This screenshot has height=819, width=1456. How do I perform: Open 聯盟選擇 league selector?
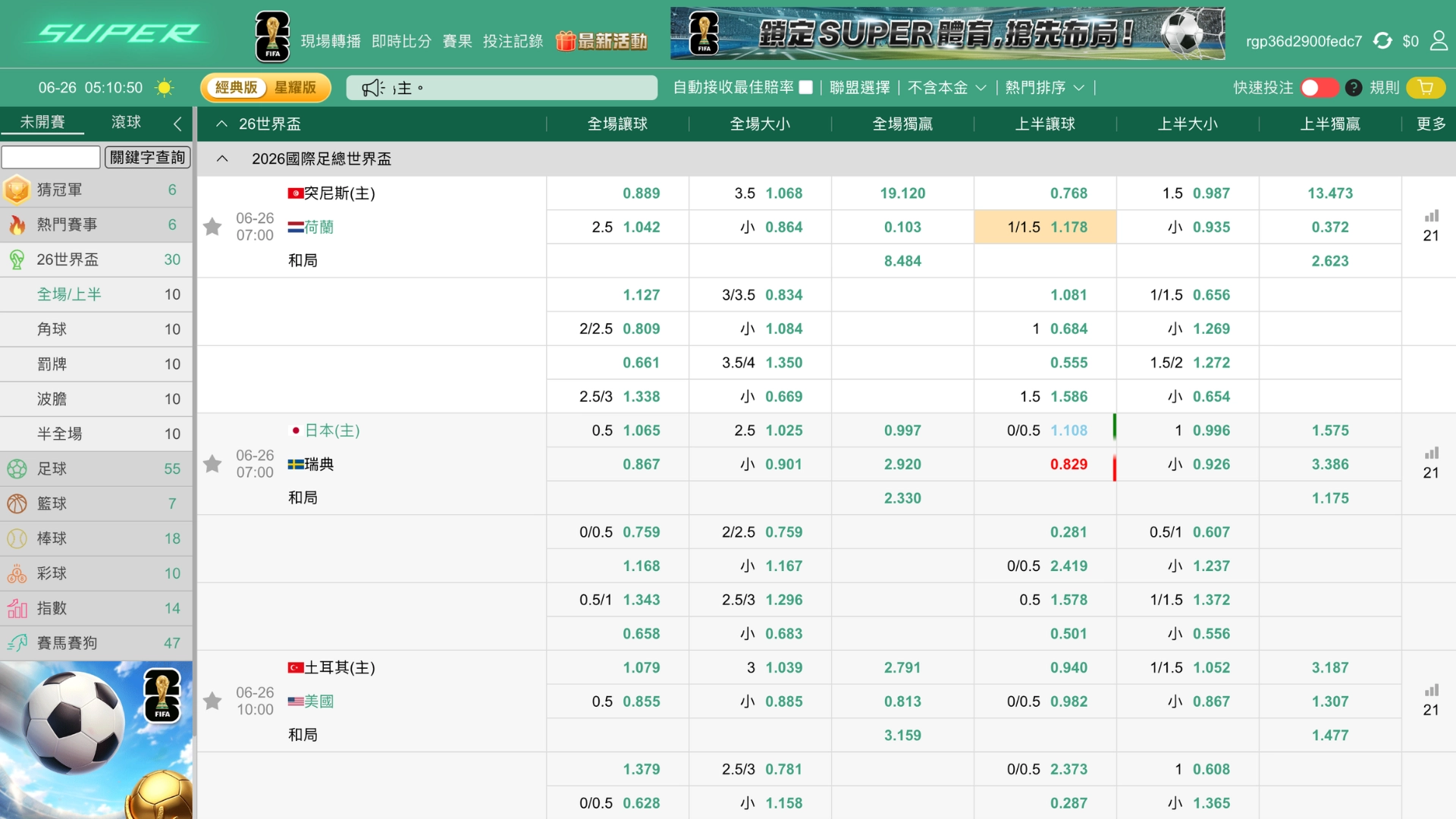tap(860, 88)
